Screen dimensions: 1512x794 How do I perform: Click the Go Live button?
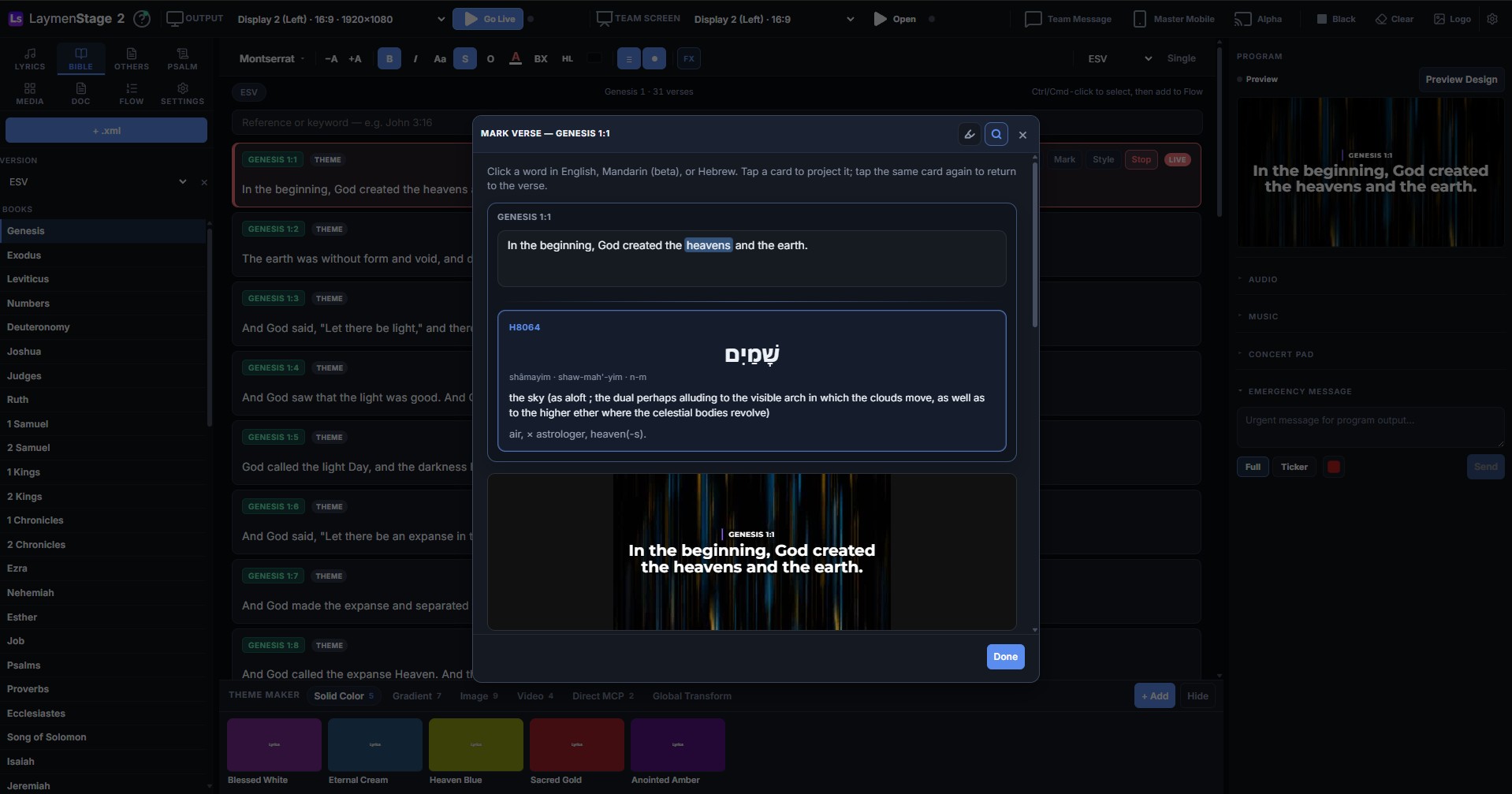click(x=488, y=19)
